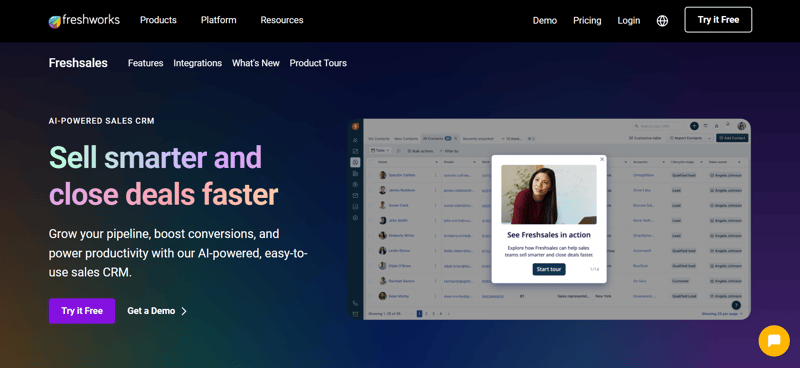Click the Freshworks logo
This screenshot has height=368, width=800.
pos(84,20)
